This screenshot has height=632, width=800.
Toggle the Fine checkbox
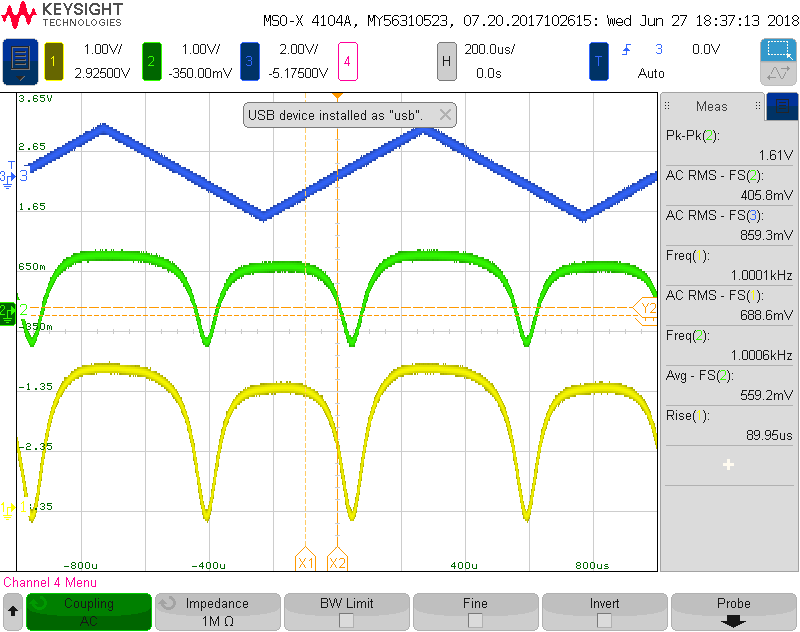pos(475,620)
